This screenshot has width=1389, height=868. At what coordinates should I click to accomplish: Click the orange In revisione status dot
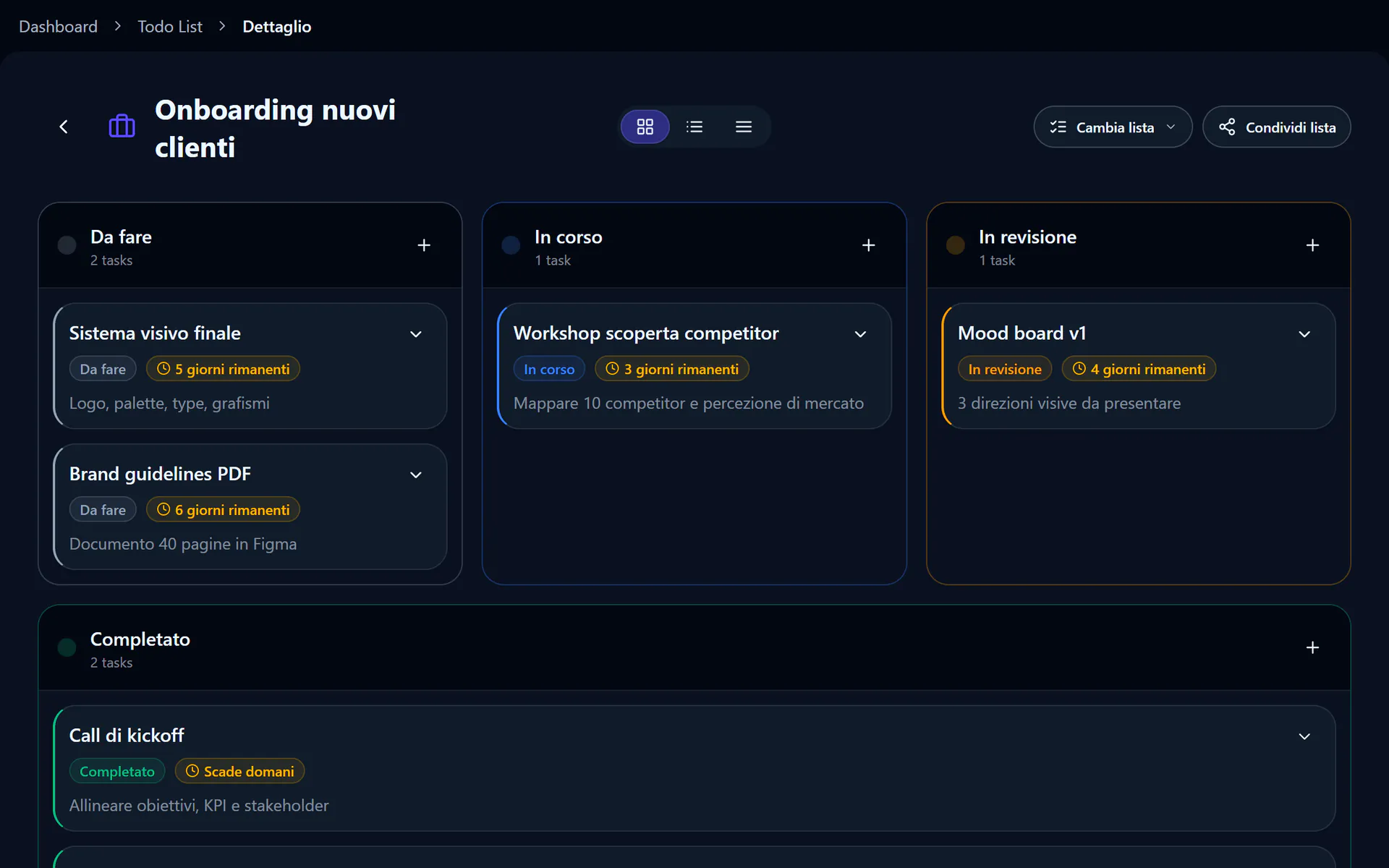pyautogui.click(x=955, y=245)
